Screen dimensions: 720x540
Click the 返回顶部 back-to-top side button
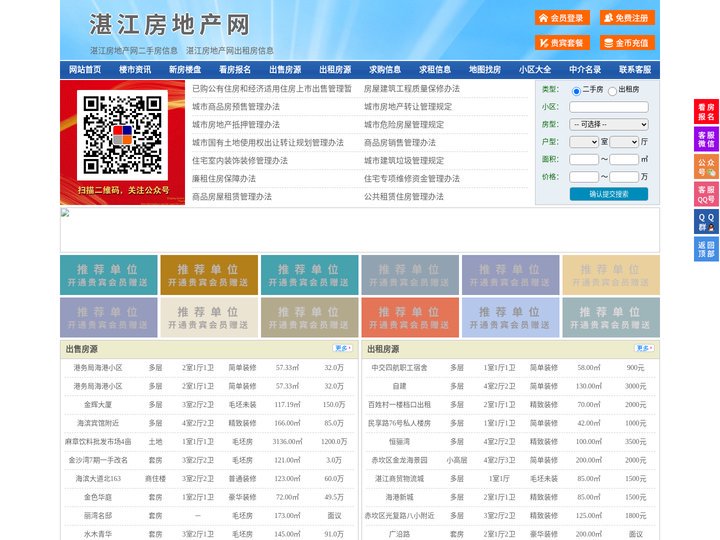[706, 249]
